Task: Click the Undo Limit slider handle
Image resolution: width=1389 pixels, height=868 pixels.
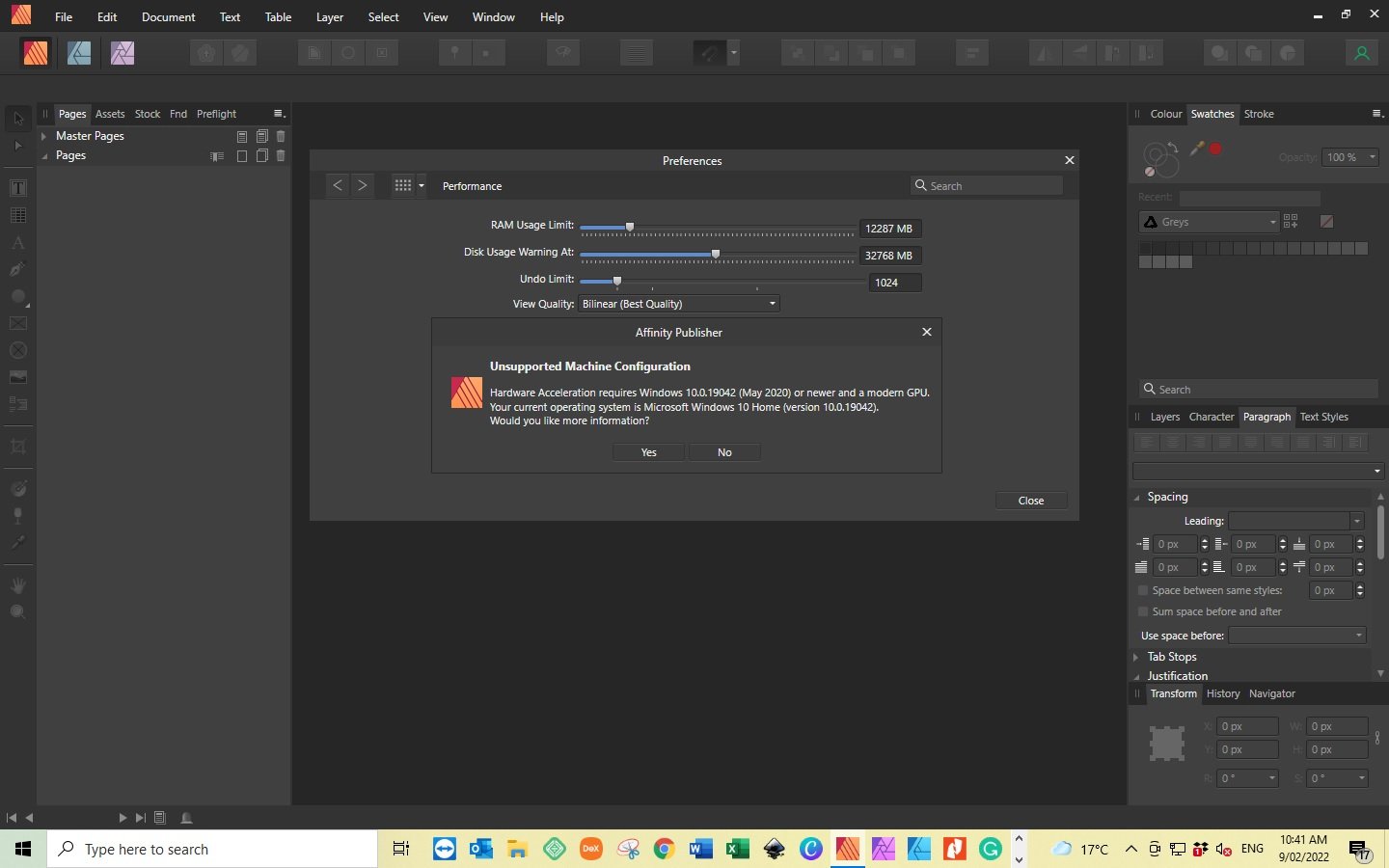Action: point(617,282)
